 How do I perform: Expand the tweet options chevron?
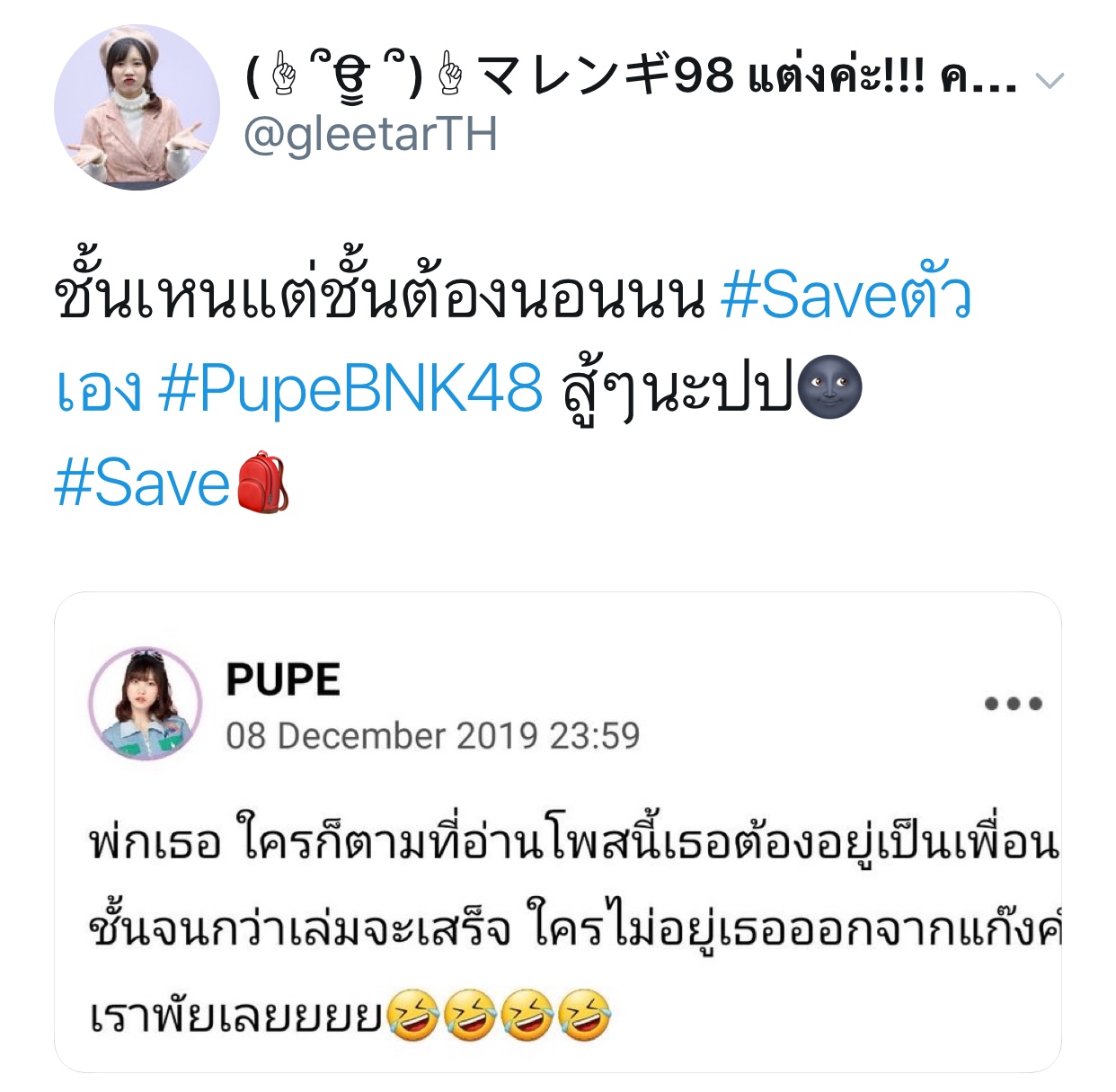[x=1050, y=81]
